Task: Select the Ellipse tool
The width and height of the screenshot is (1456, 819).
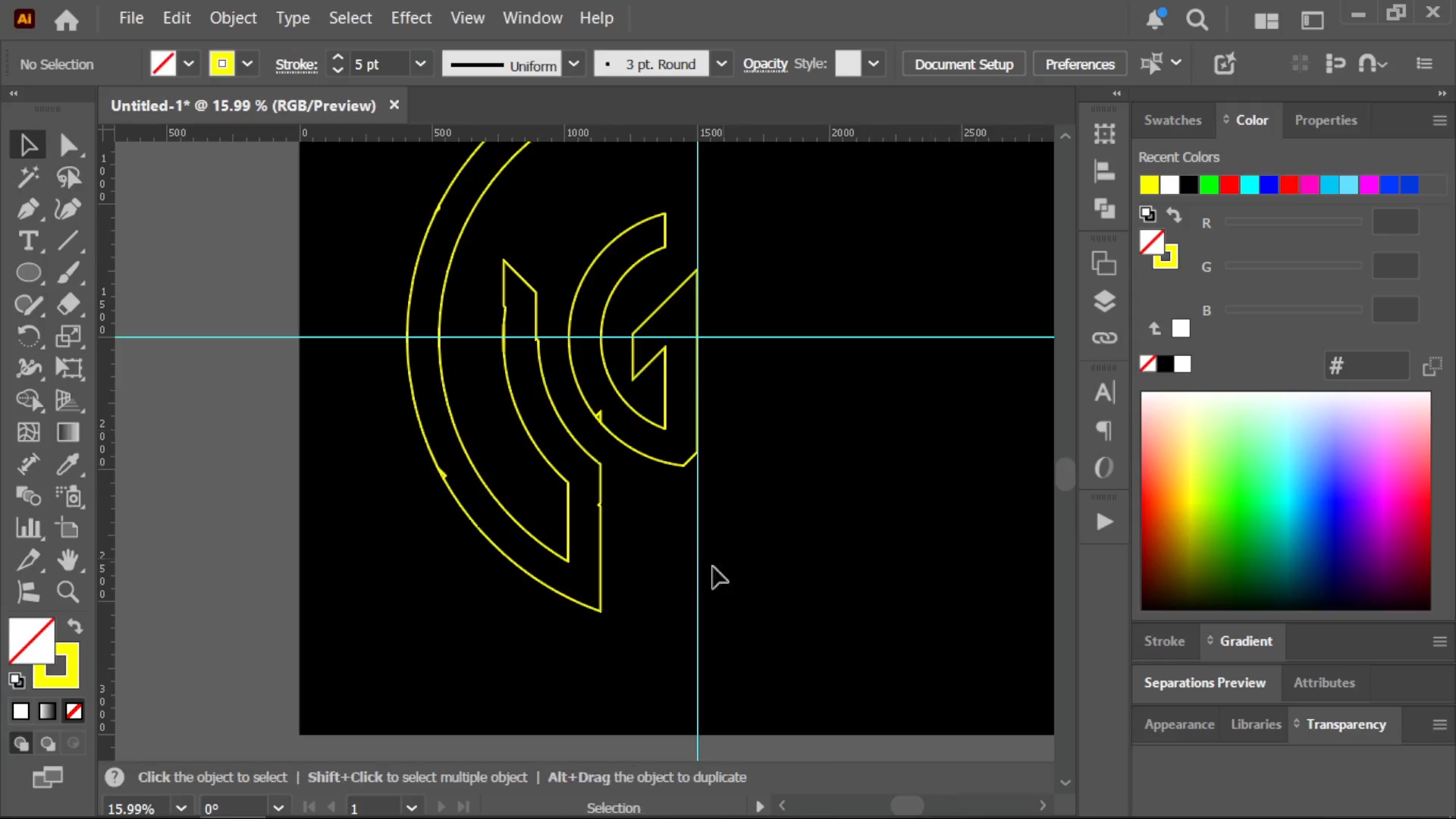Action: pyautogui.click(x=28, y=272)
